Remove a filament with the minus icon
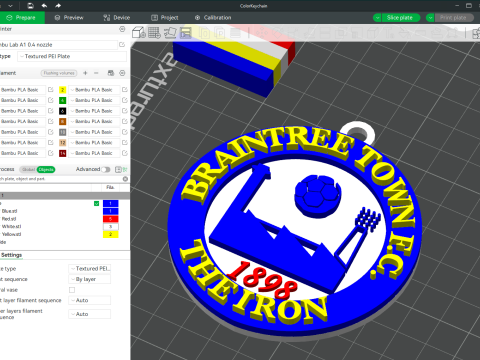 (96, 73)
